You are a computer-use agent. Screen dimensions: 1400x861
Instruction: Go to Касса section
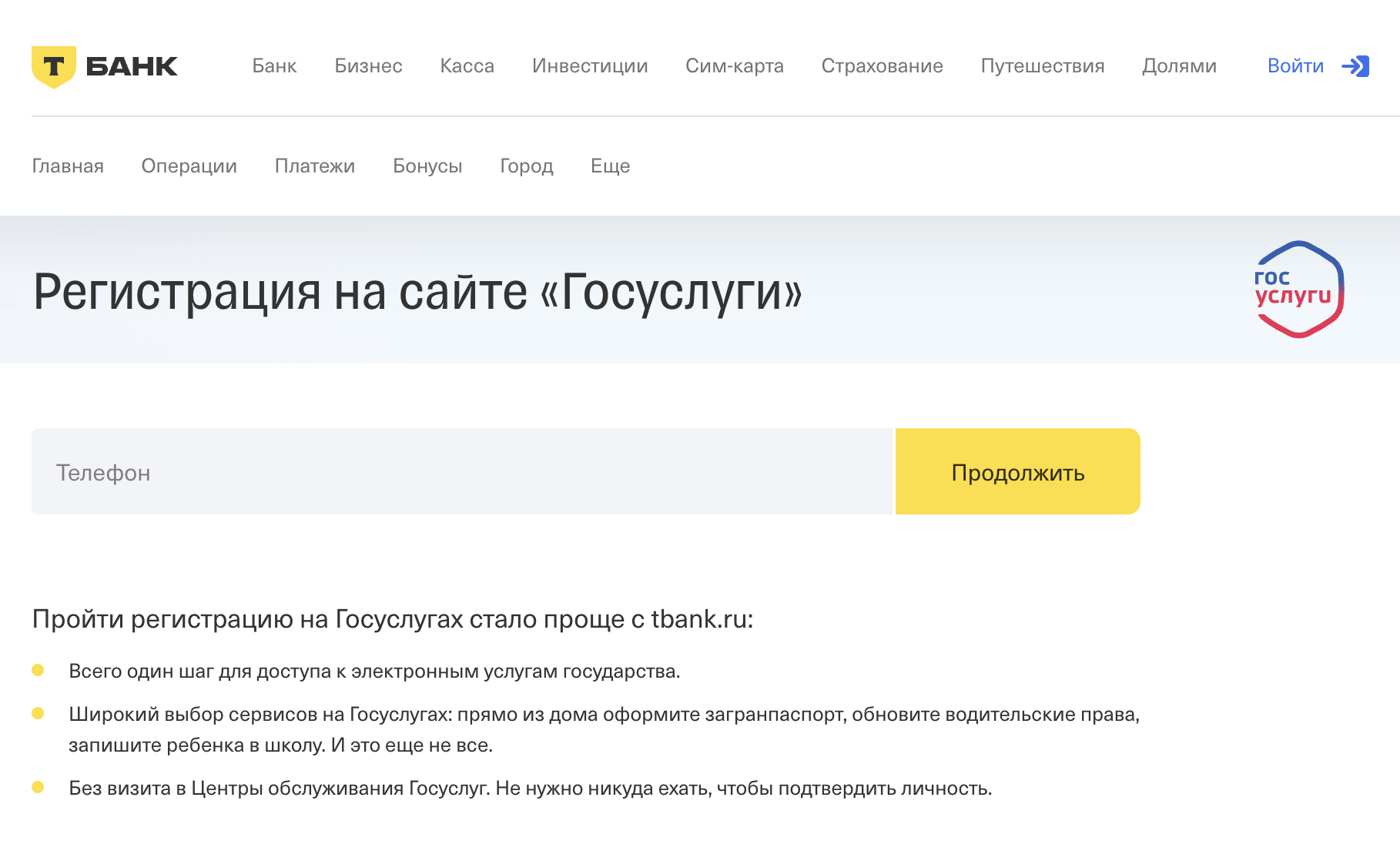click(467, 66)
